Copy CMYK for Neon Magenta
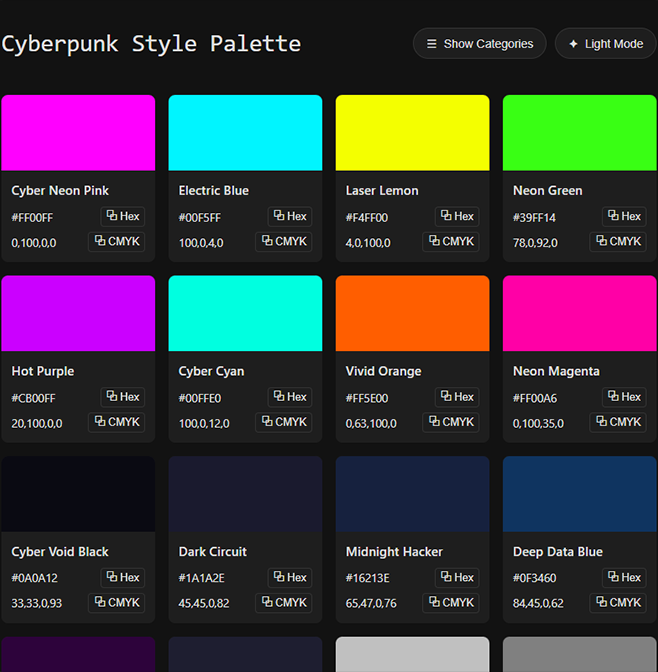 [618, 422]
